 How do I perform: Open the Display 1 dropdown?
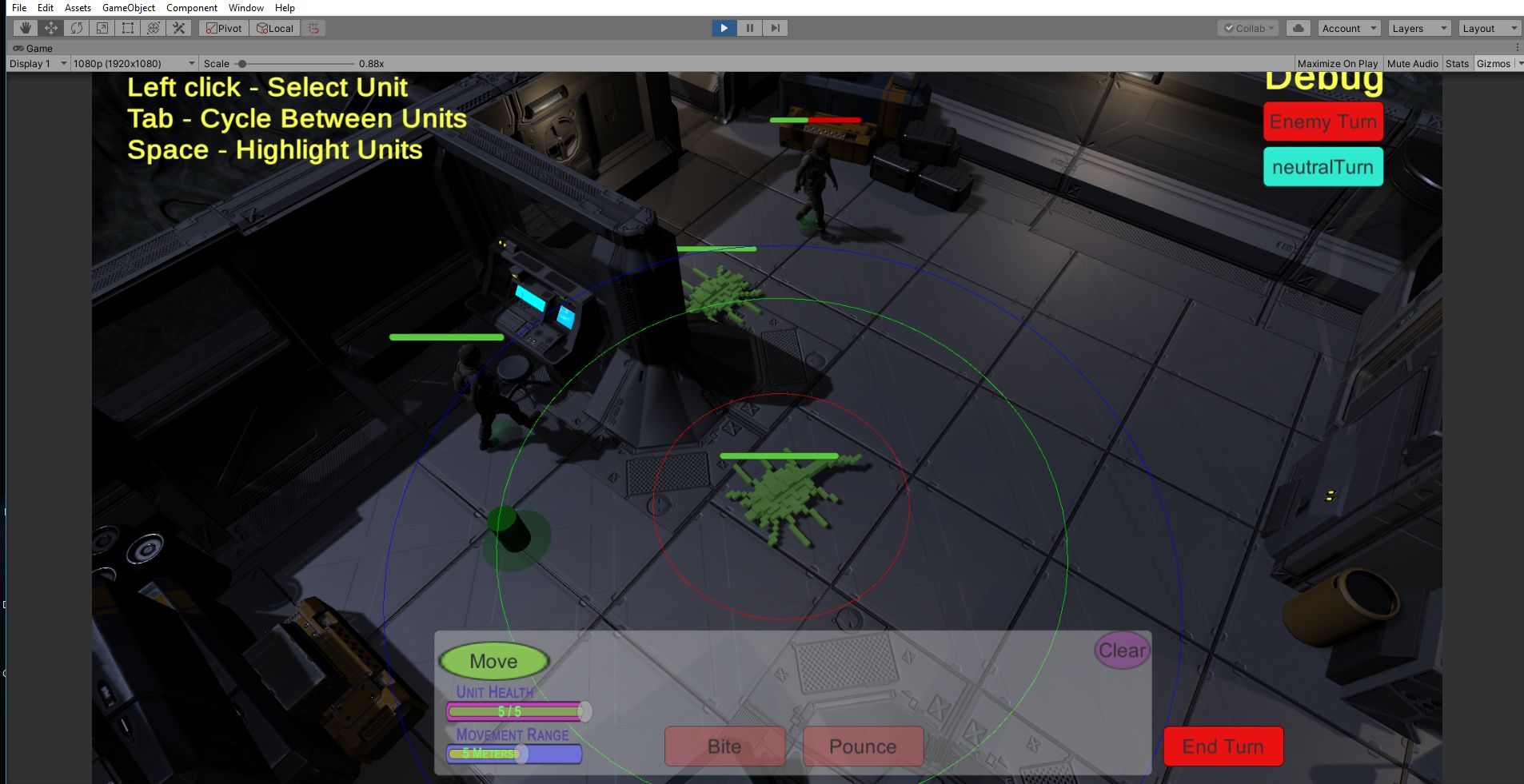(38, 64)
